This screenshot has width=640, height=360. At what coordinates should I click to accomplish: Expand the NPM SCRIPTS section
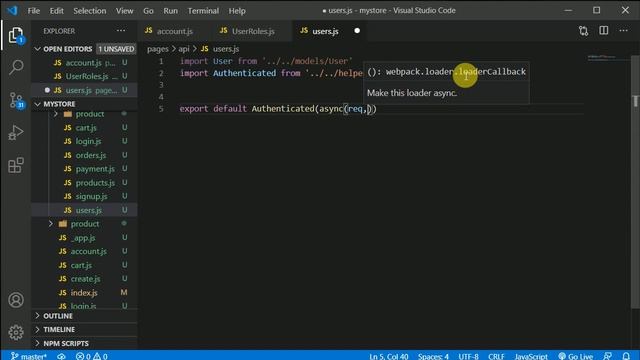click(x=66, y=343)
